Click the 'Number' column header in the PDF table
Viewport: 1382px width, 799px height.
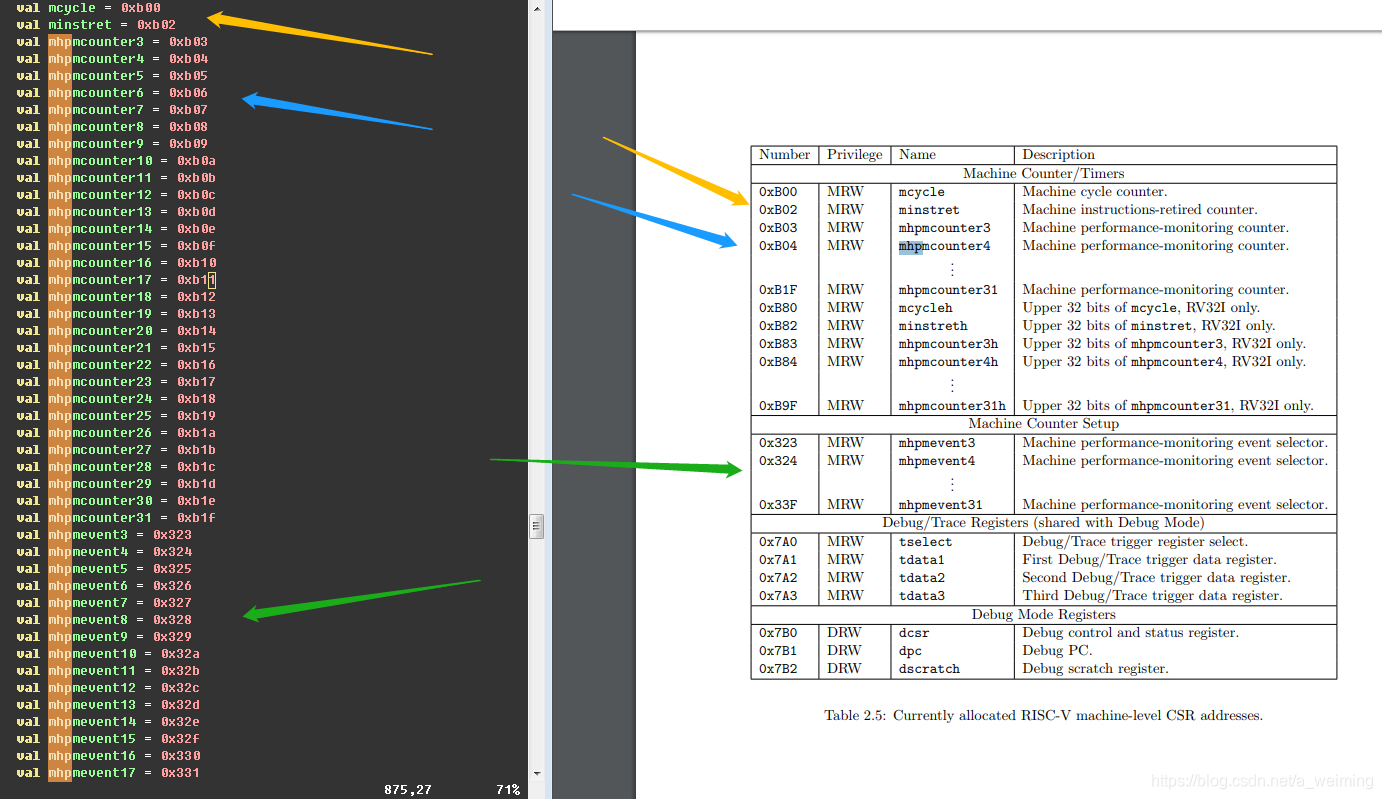(785, 155)
